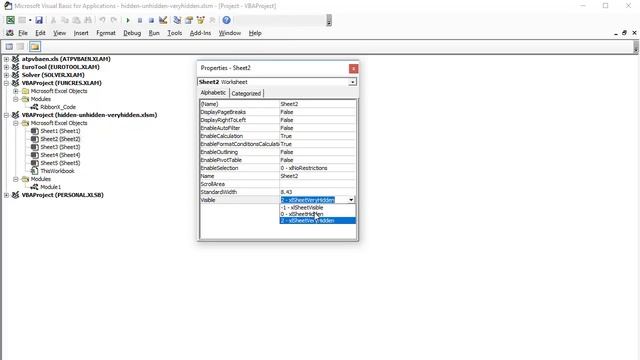Open the Debug menu
This screenshot has width=640, height=360.
coord(132,33)
